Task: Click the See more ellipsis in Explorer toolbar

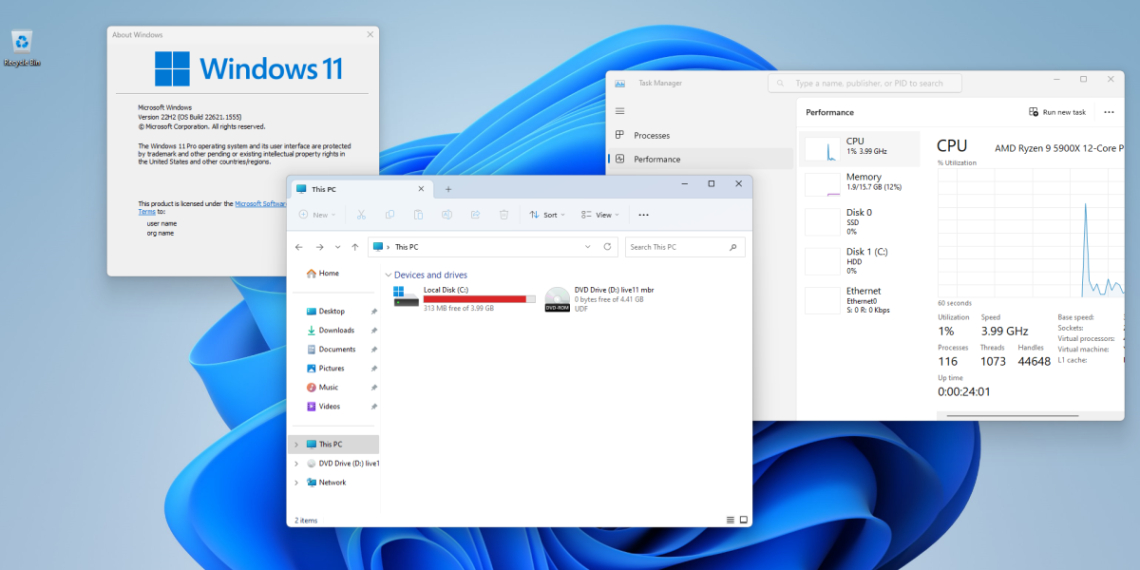Action: point(643,215)
